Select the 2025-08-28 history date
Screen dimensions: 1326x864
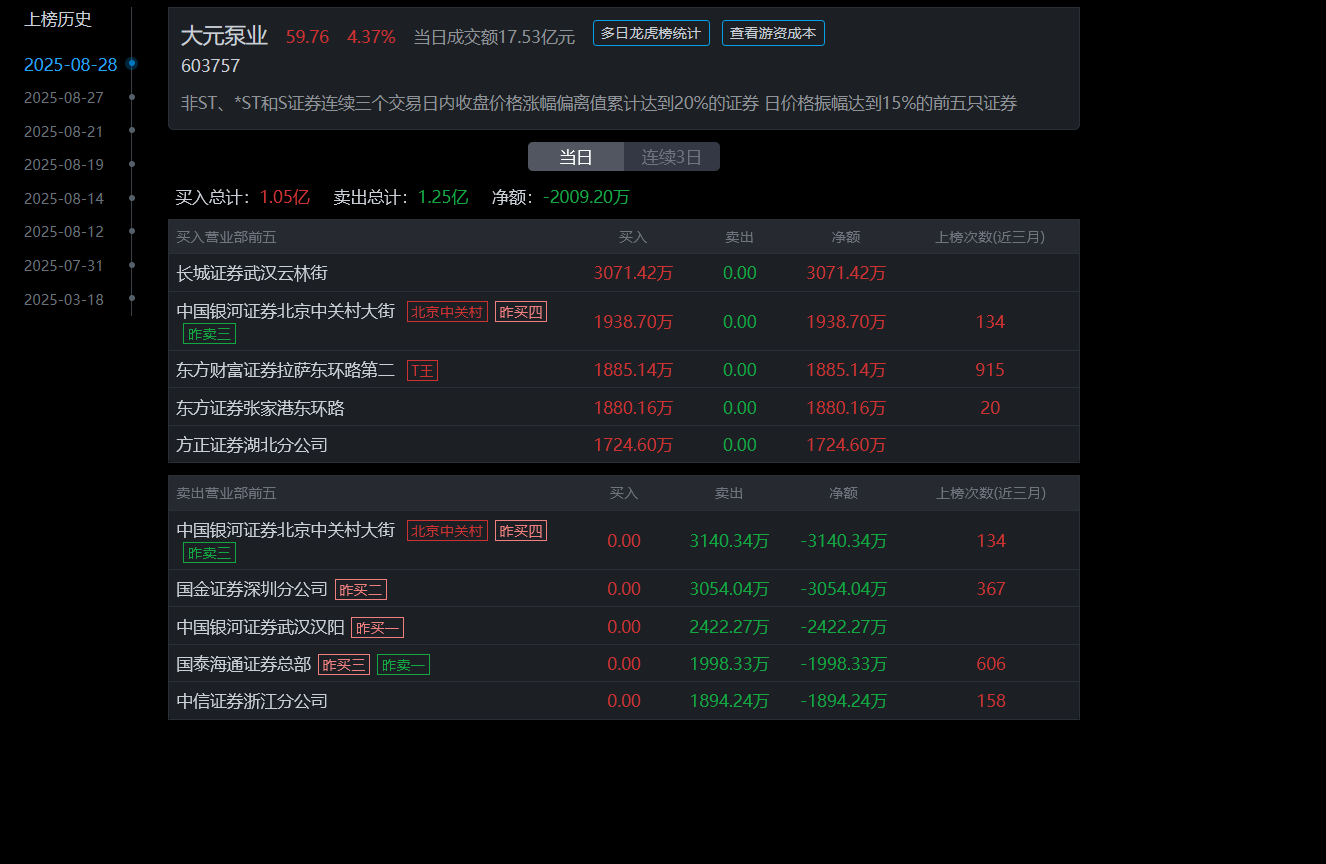[x=70, y=65]
